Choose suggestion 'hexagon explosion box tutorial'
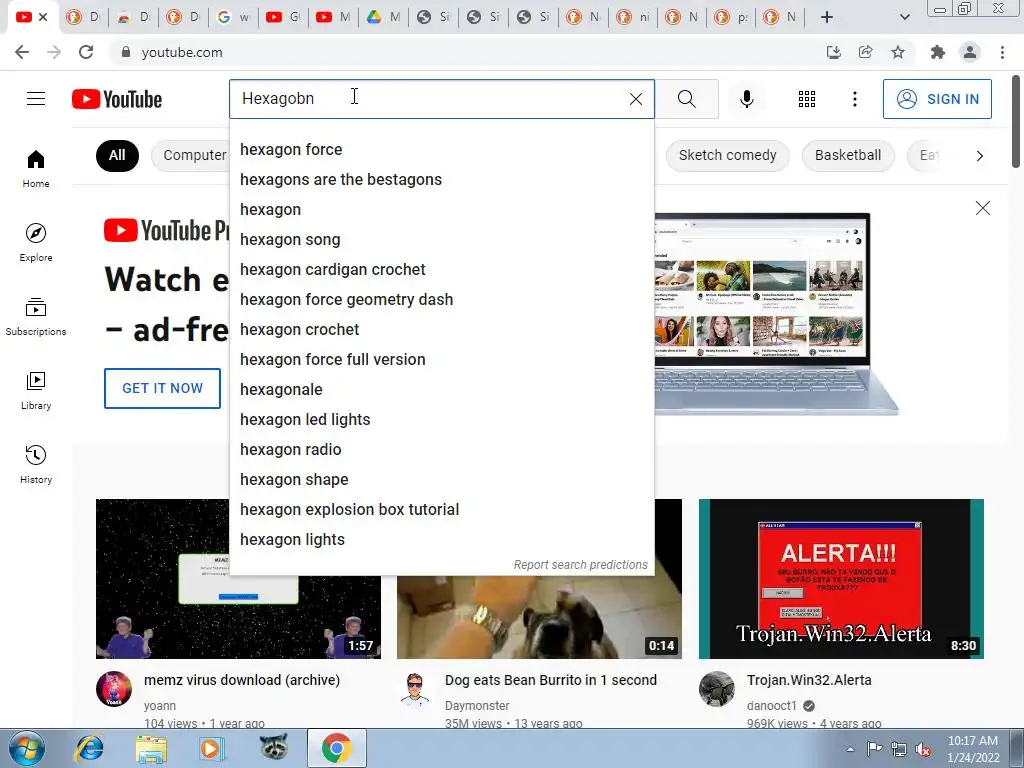 point(441,510)
